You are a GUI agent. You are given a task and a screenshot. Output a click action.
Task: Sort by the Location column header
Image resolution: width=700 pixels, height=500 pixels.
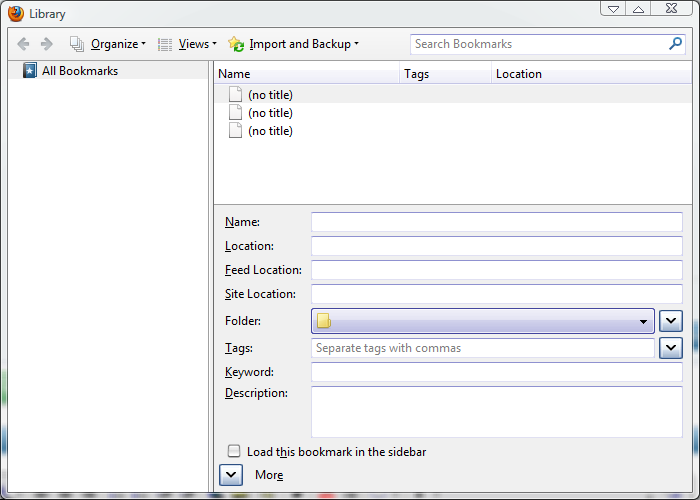(x=591, y=74)
